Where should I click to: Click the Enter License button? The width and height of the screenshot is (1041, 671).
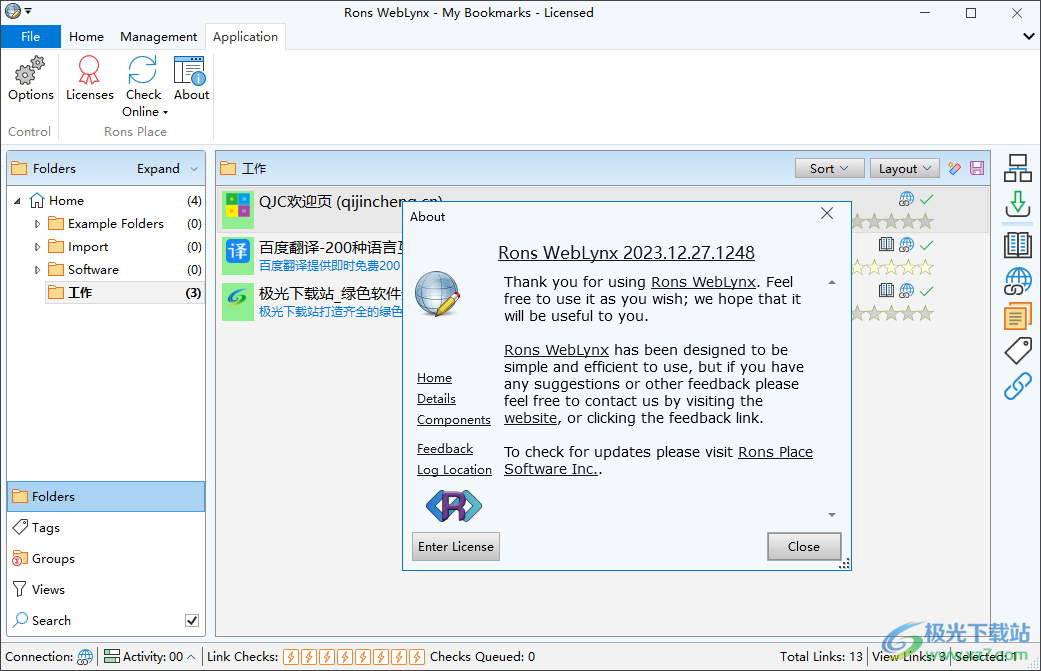455,547
